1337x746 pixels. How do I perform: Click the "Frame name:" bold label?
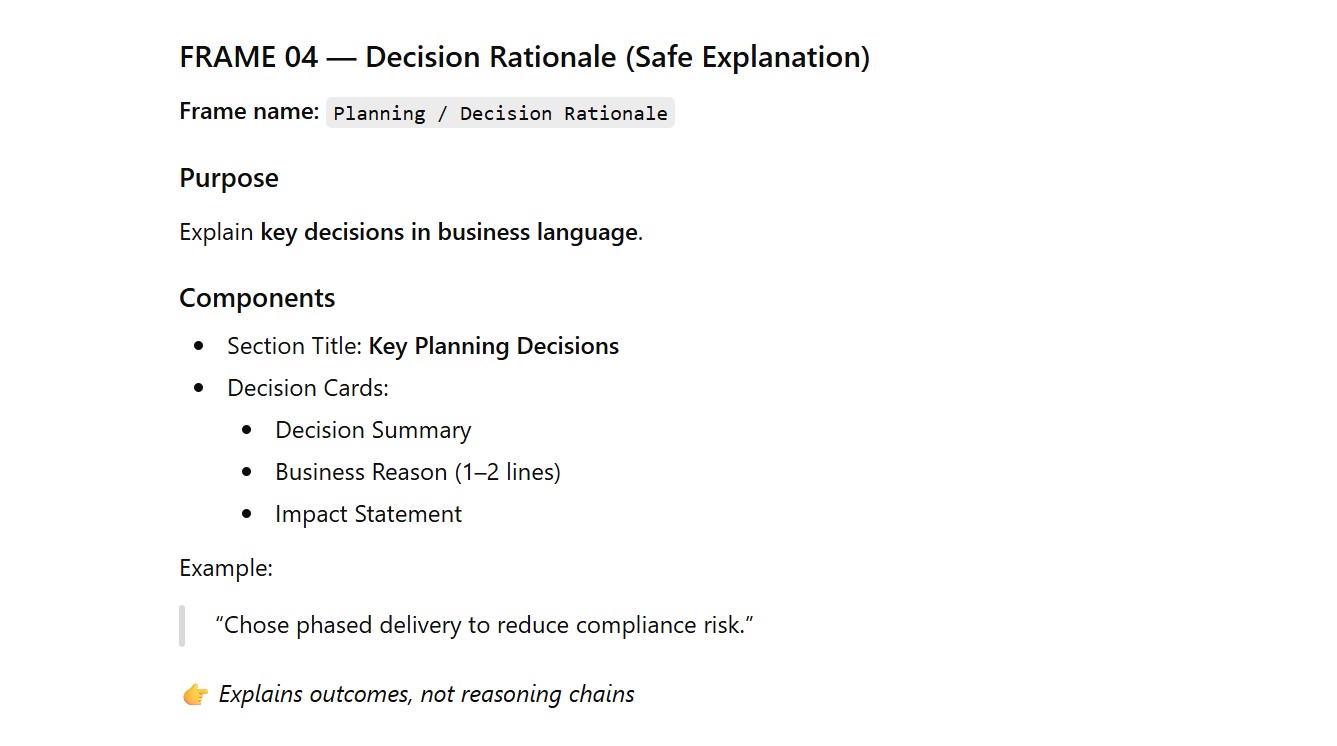[x=249, y=112]
